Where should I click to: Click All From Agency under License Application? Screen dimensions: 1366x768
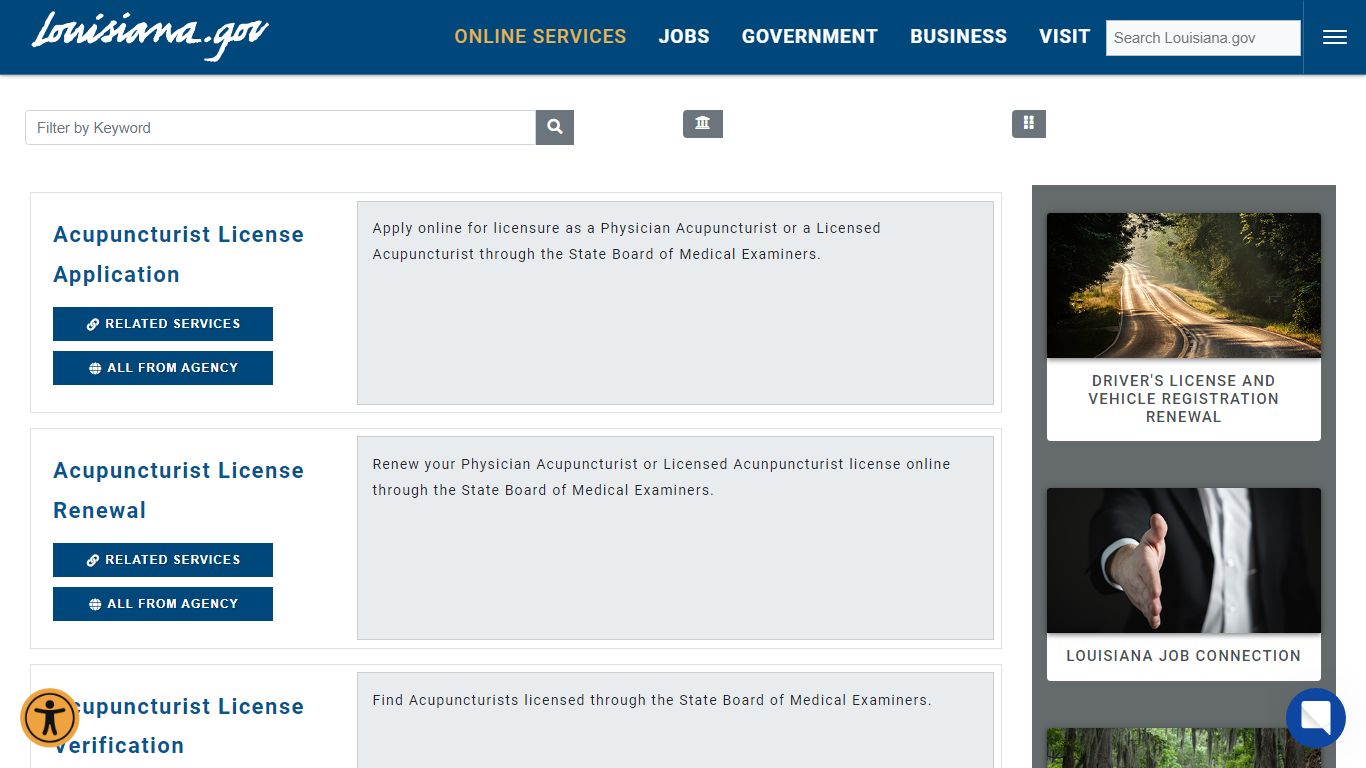click(x=163, y=368)
